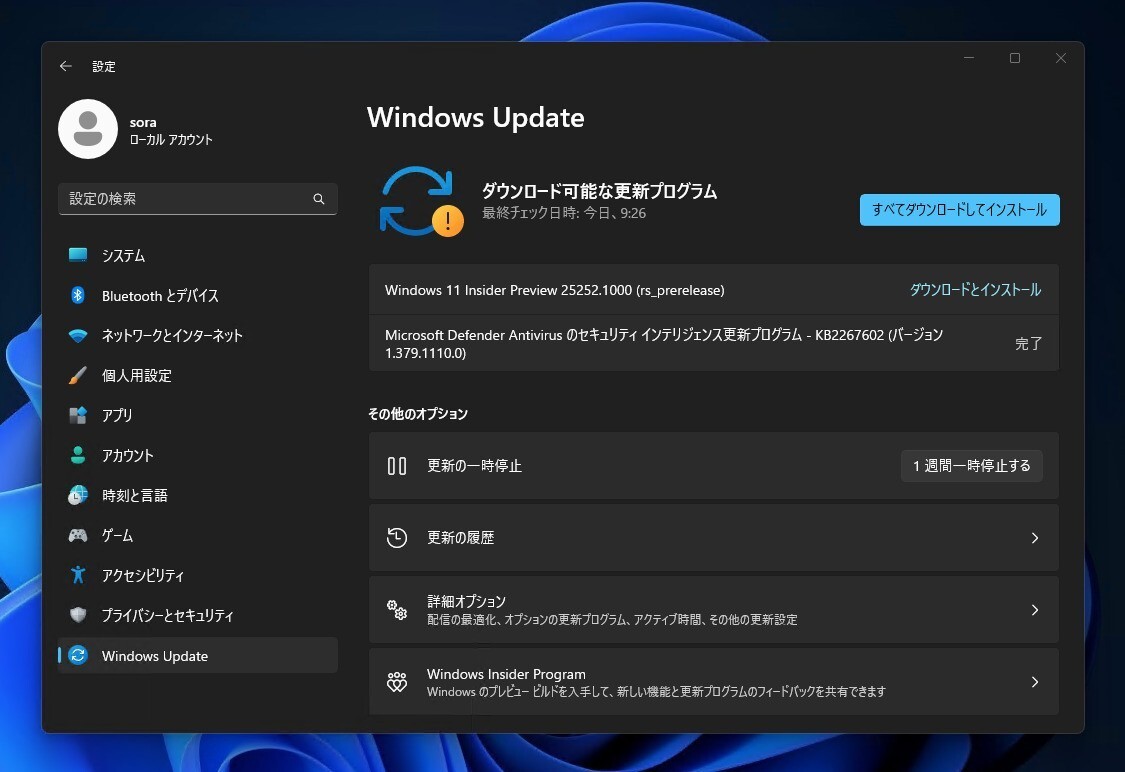Open アプリ settings via the apps icon

[x=78, y=415]
